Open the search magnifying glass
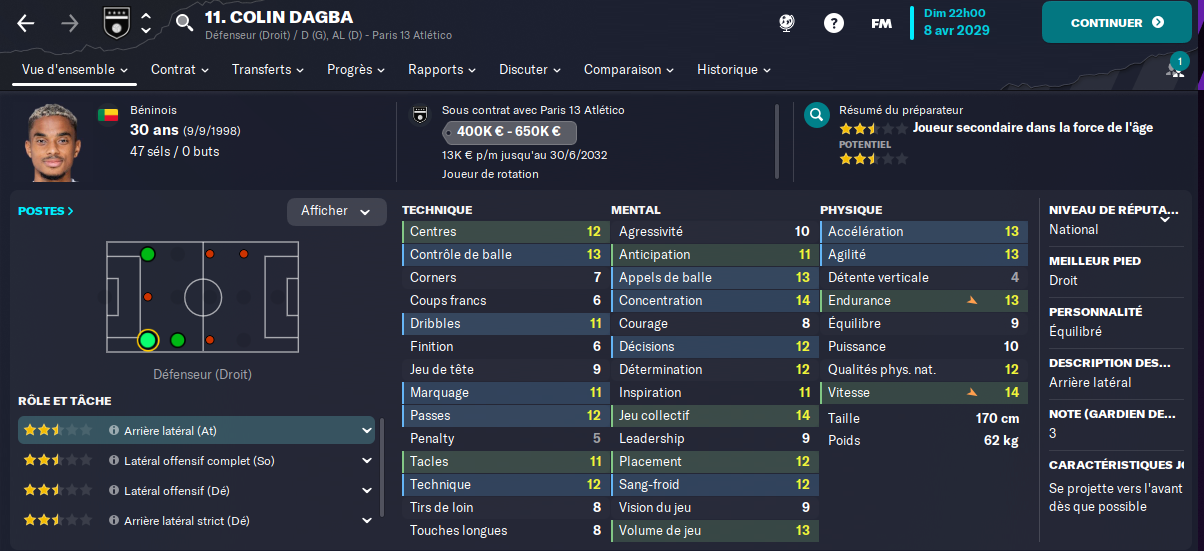 [184, 22]
